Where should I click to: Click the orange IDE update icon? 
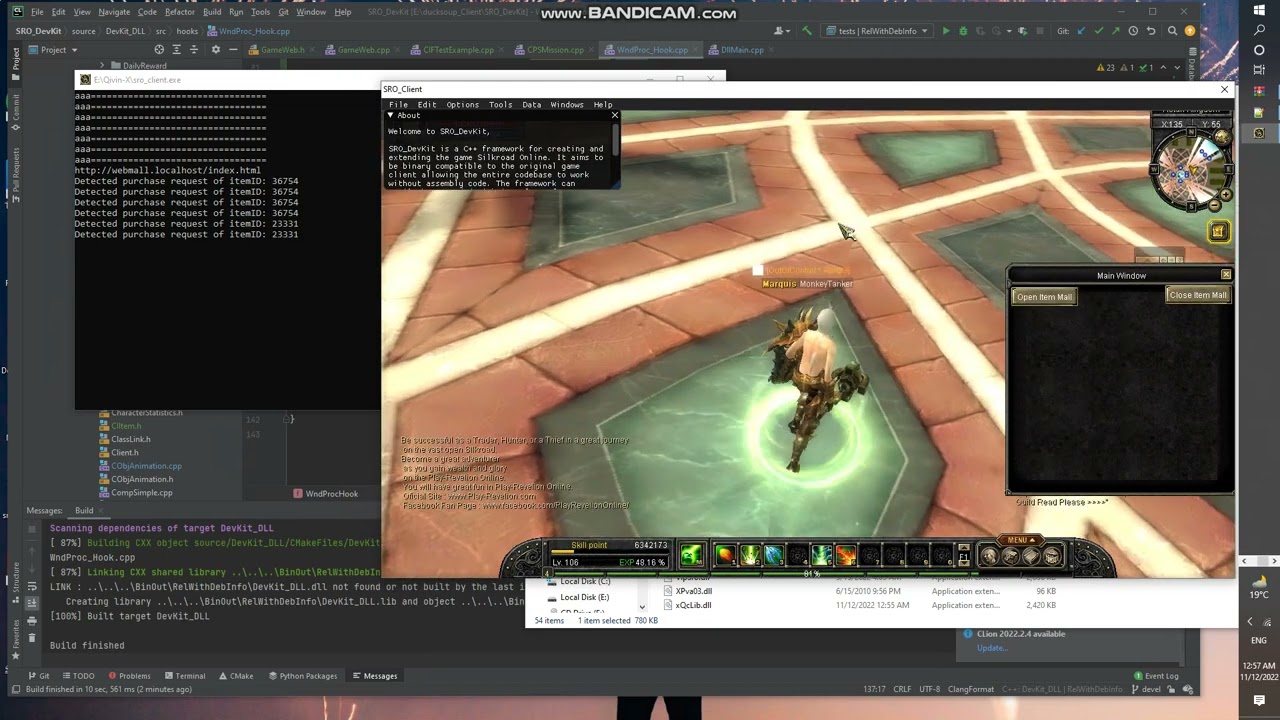[1189, 31]
